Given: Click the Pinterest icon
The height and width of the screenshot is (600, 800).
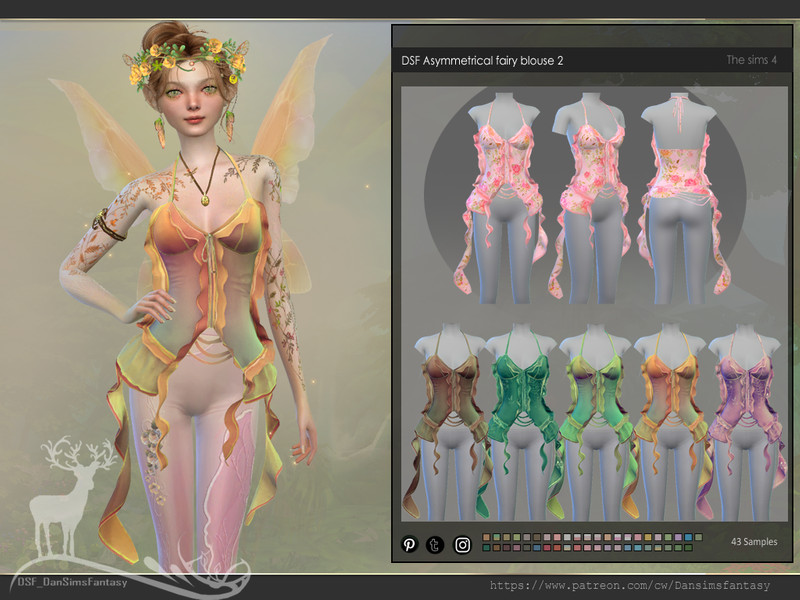Looking at the screenshot, I should [x=410, y=545].
